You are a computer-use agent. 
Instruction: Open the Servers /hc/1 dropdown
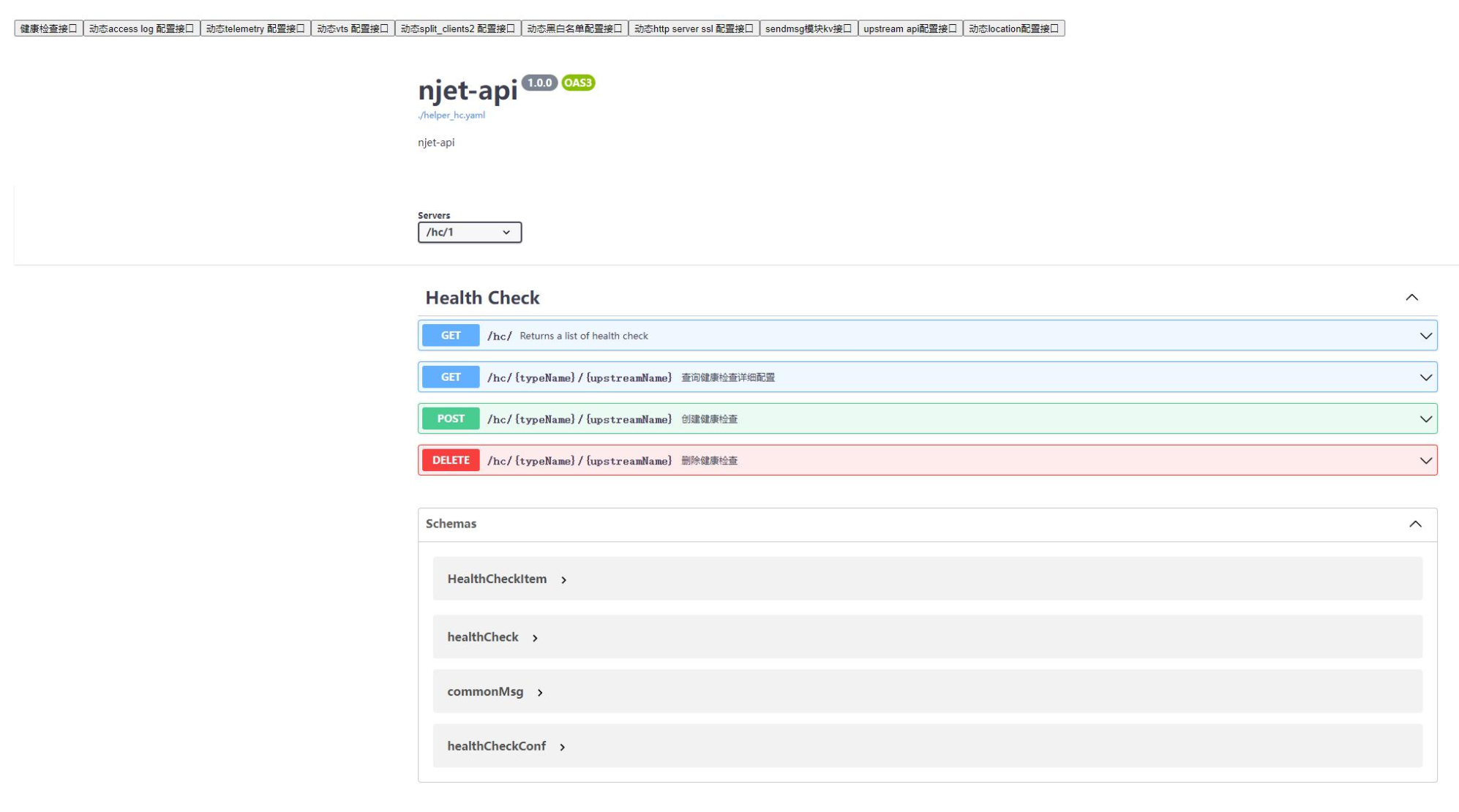pyautogui.click(x=469, y=233)
